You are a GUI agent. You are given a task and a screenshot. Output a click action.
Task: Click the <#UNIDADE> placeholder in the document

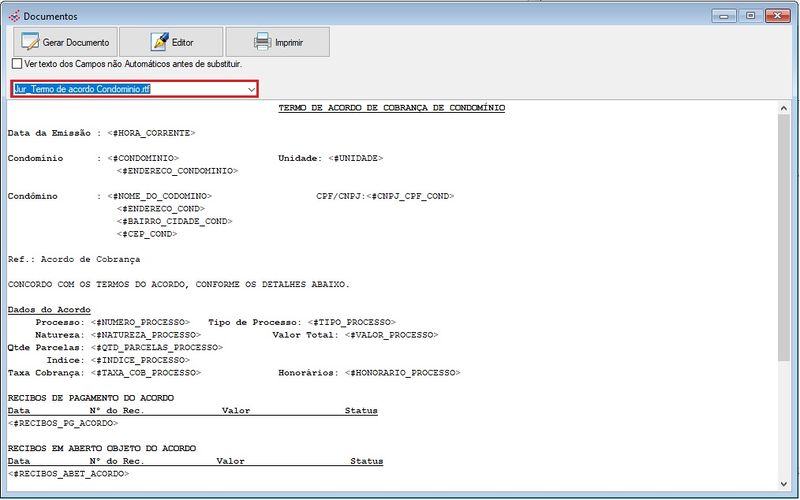356,158
